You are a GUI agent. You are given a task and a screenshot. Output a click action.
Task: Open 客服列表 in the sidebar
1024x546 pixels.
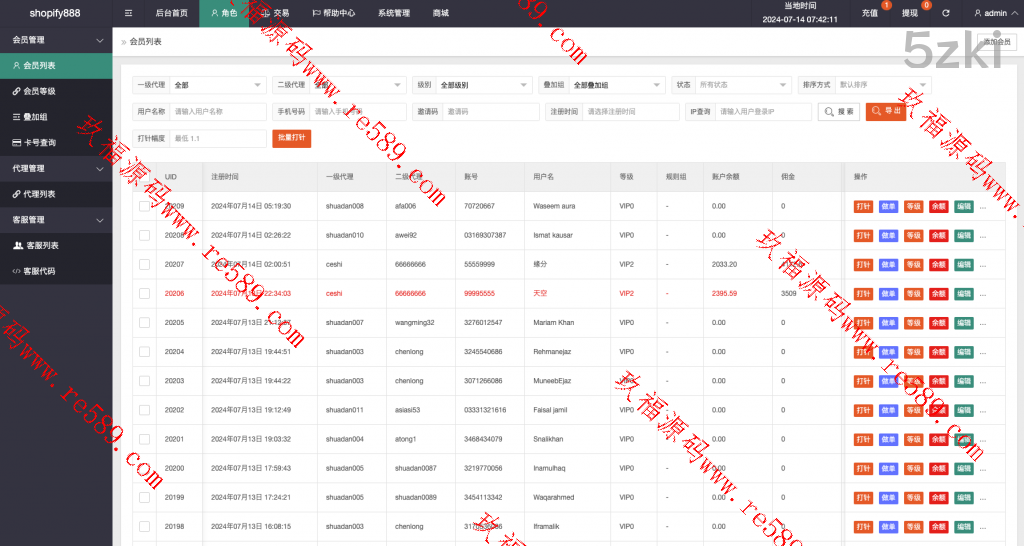(x=40, y=245)
